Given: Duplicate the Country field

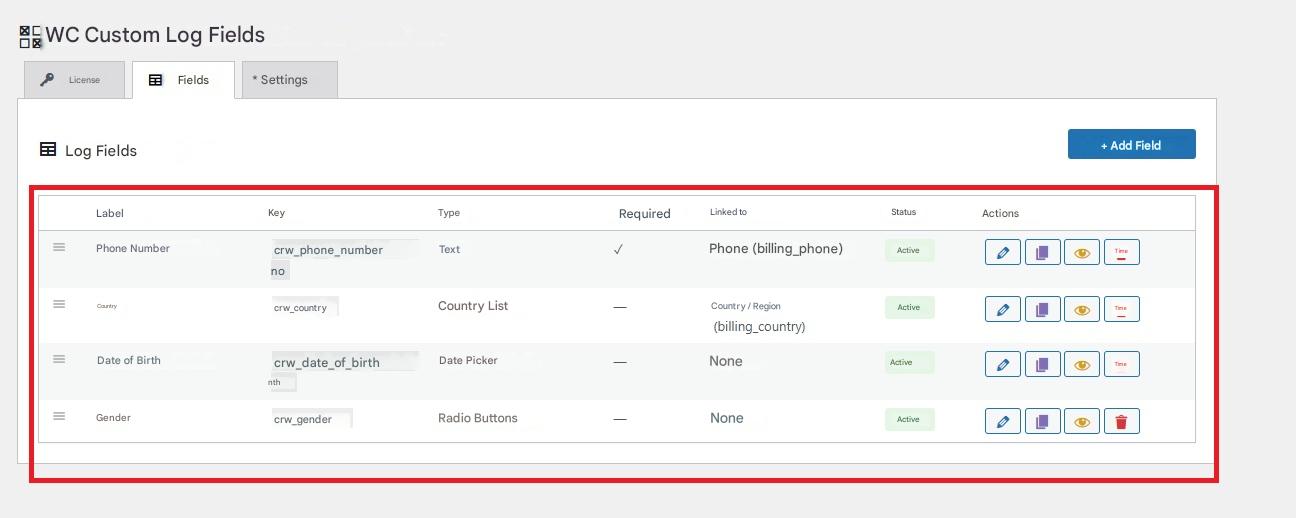Looking at the screenshot, I should coord(1042,309).
